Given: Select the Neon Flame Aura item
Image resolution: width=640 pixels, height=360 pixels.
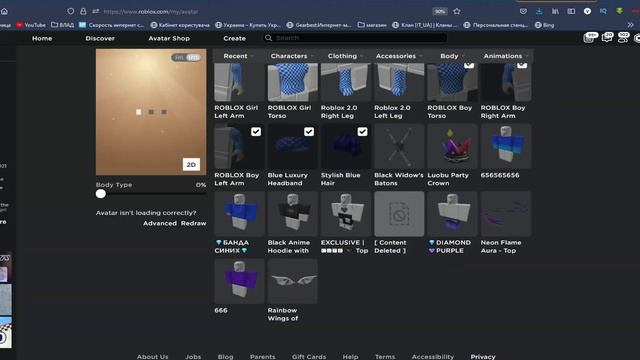Looking at the screenshot, I should coord(506,213).
